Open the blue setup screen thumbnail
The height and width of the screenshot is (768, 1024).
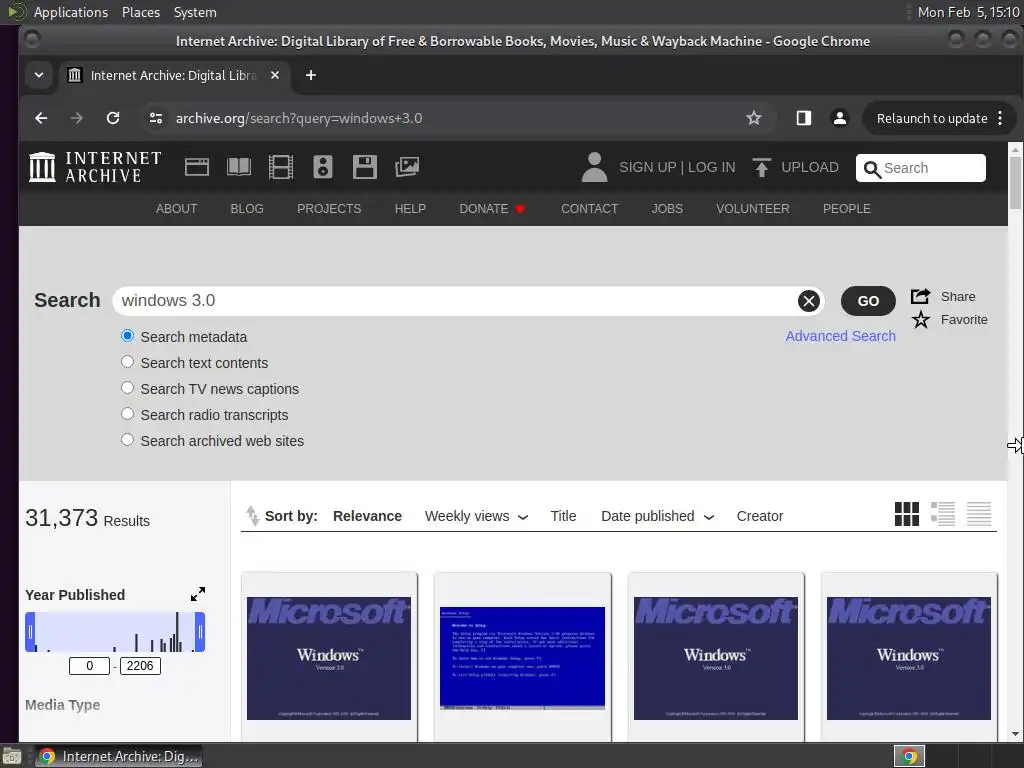click(522, 658)
